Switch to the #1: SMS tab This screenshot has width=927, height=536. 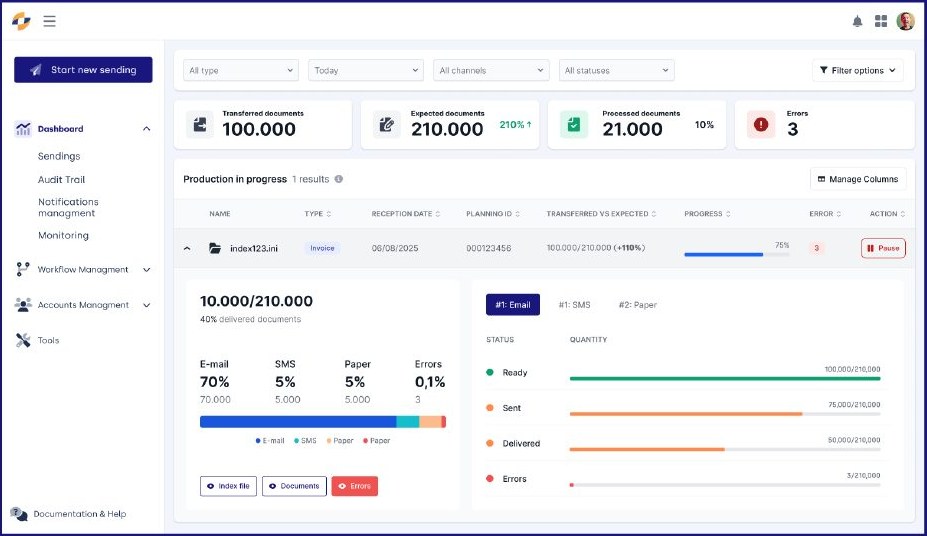[x=574, y=305]
